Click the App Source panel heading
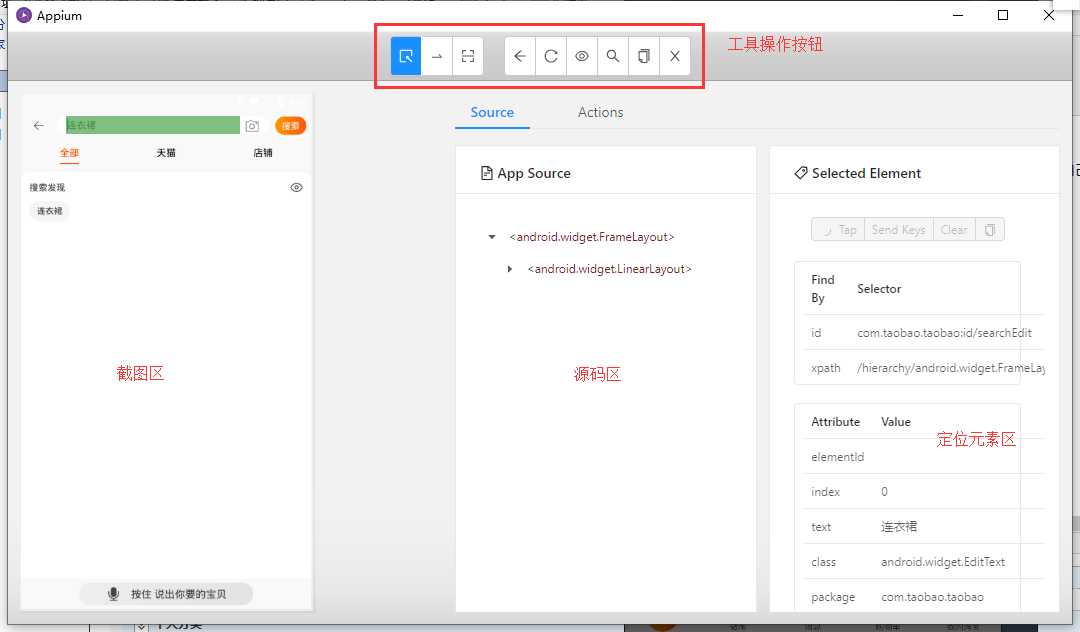The height and width of the screenshot is (632, 1080). [526, 173]
